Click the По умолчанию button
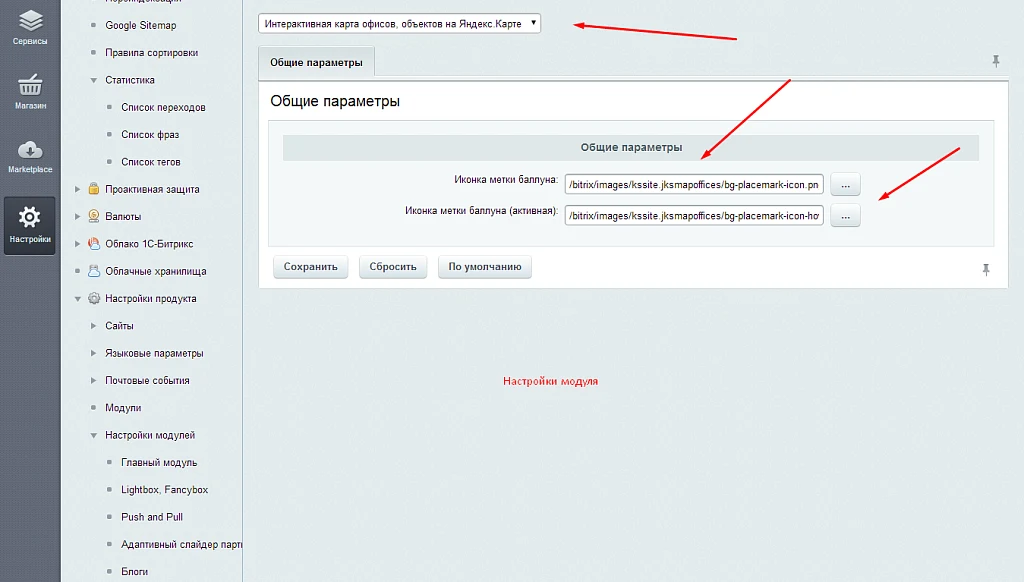Image resolution: width=1024 pixels, height=582 pixels. [485, 267]
